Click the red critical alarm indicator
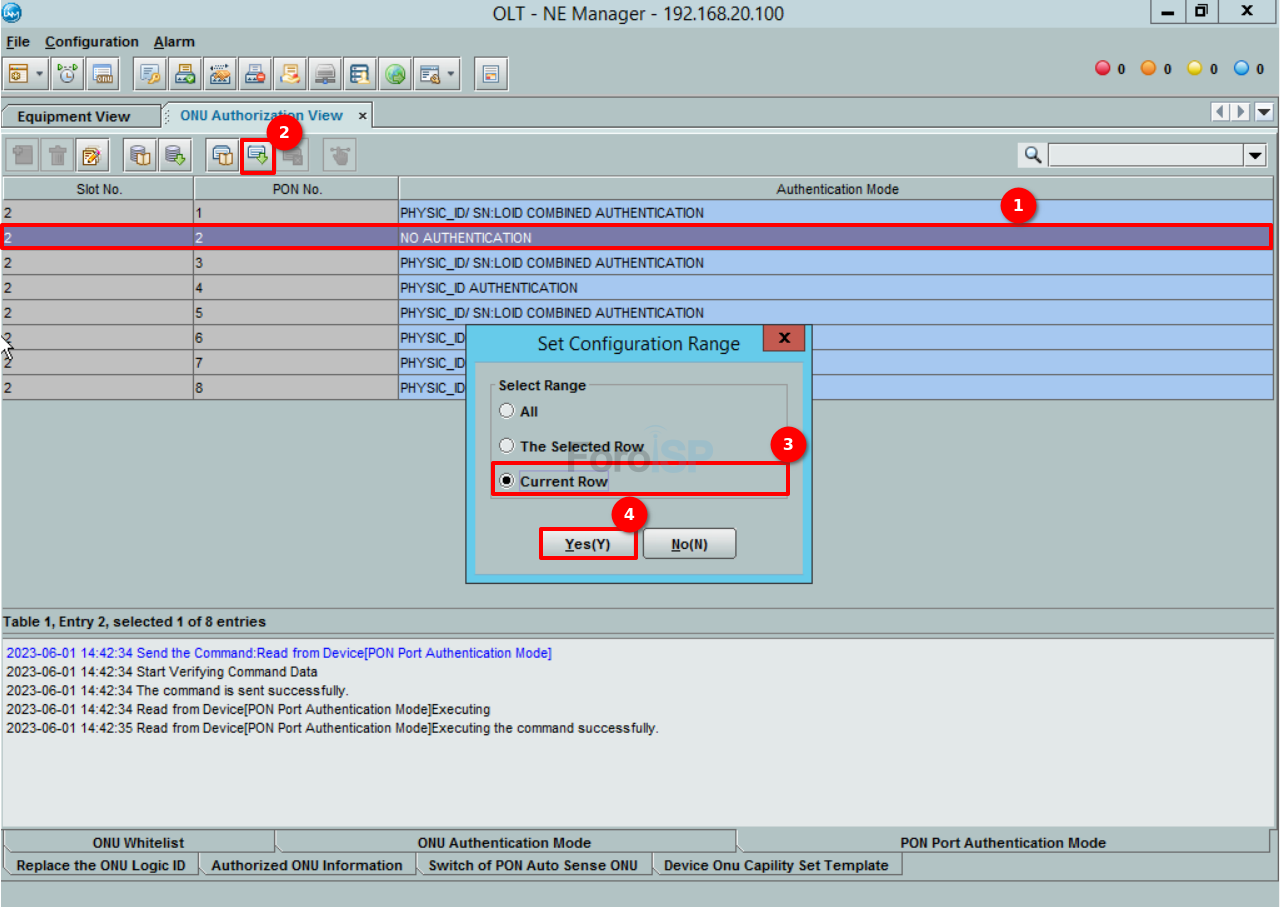This screenshot has height=907, width=1280. (x=1103, y=69)
